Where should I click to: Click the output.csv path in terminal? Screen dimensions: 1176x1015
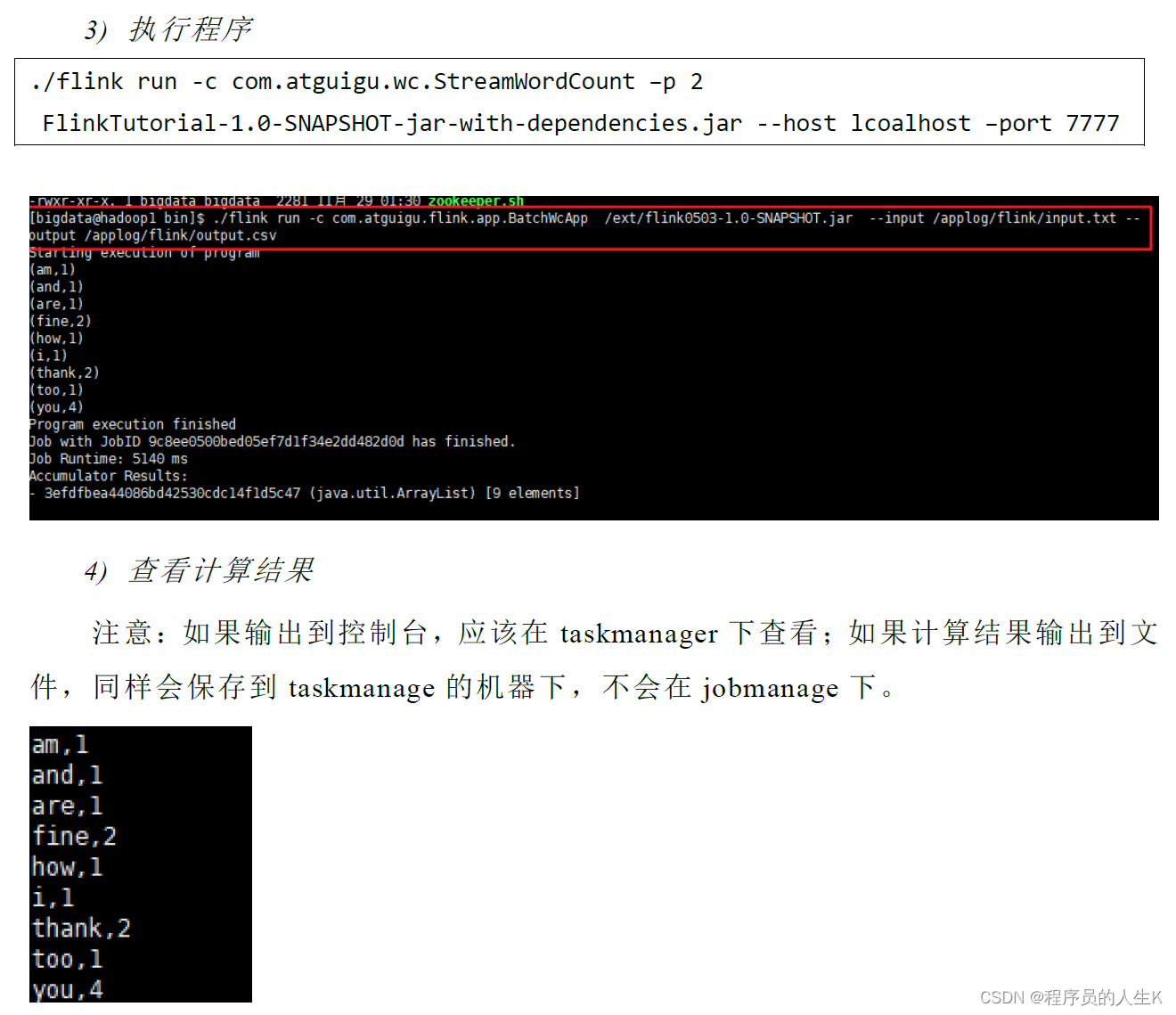tap(181, 235)
